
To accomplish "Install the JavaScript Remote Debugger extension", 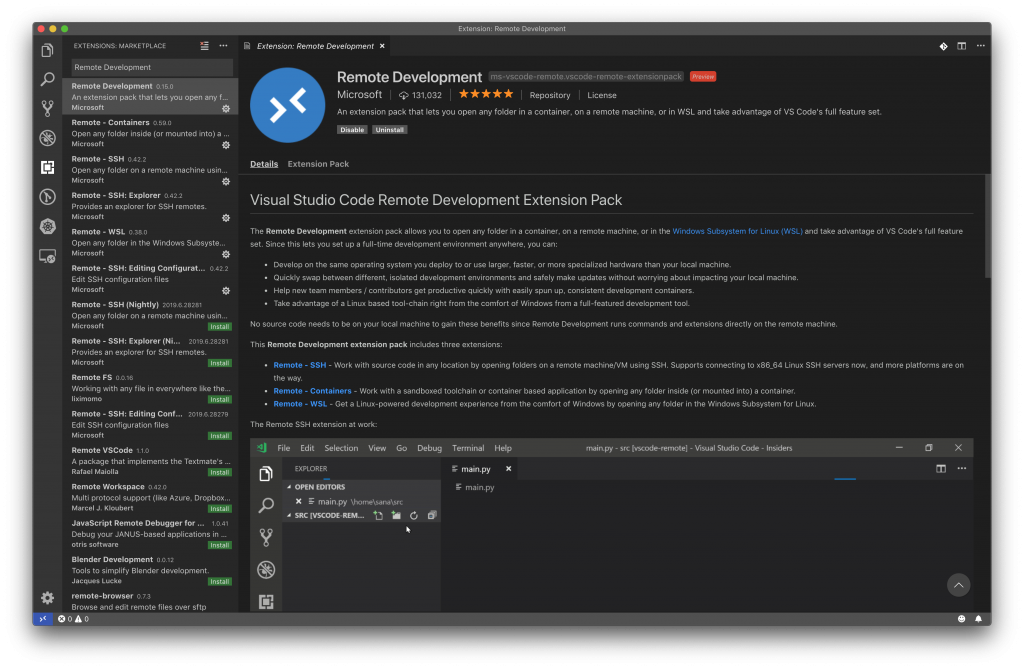I will [219, 545].
